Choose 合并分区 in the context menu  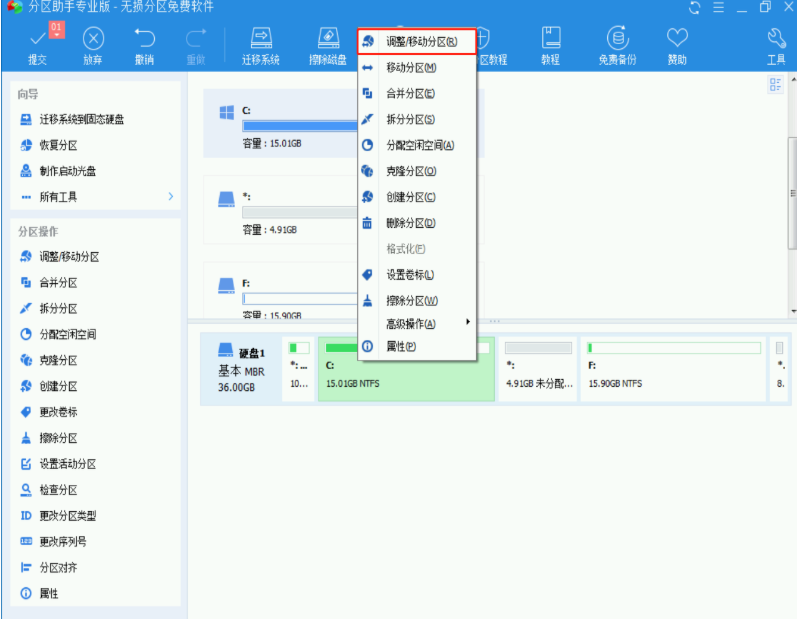point(410,94)
